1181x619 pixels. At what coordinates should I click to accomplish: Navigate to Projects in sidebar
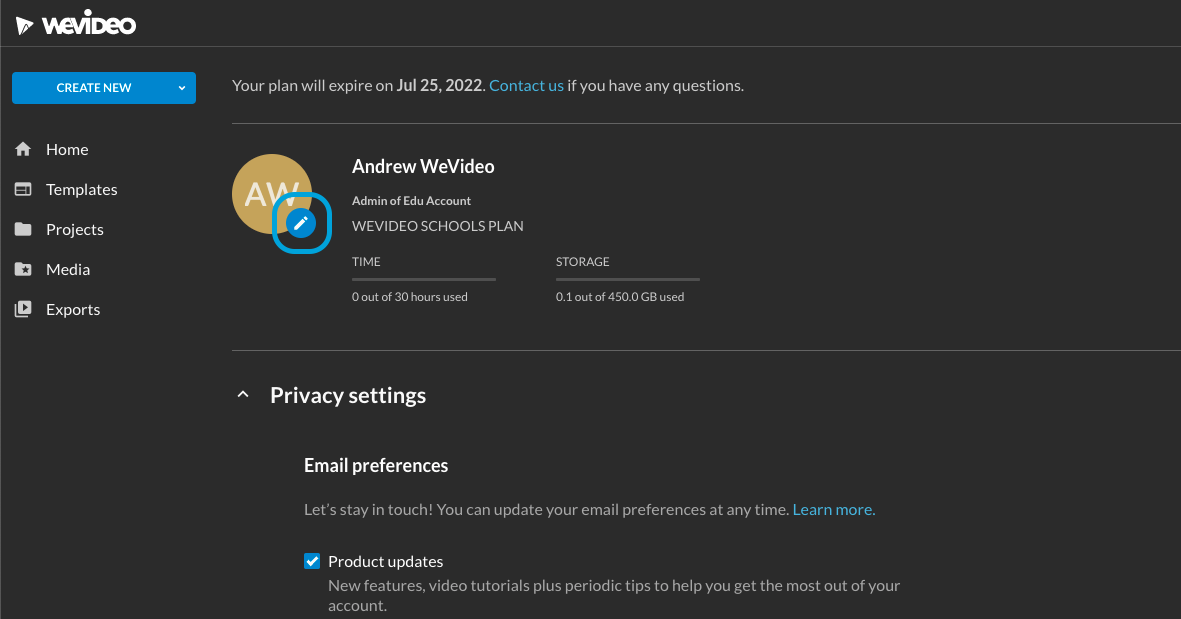pos(75,229)
